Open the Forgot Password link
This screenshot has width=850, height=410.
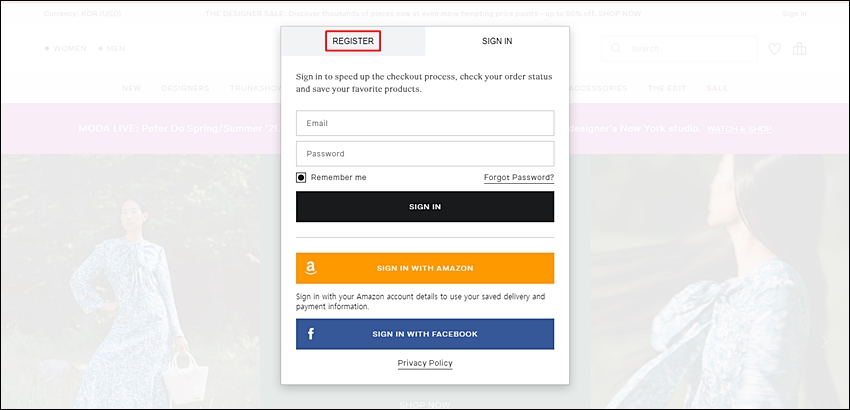click(519, 178)
